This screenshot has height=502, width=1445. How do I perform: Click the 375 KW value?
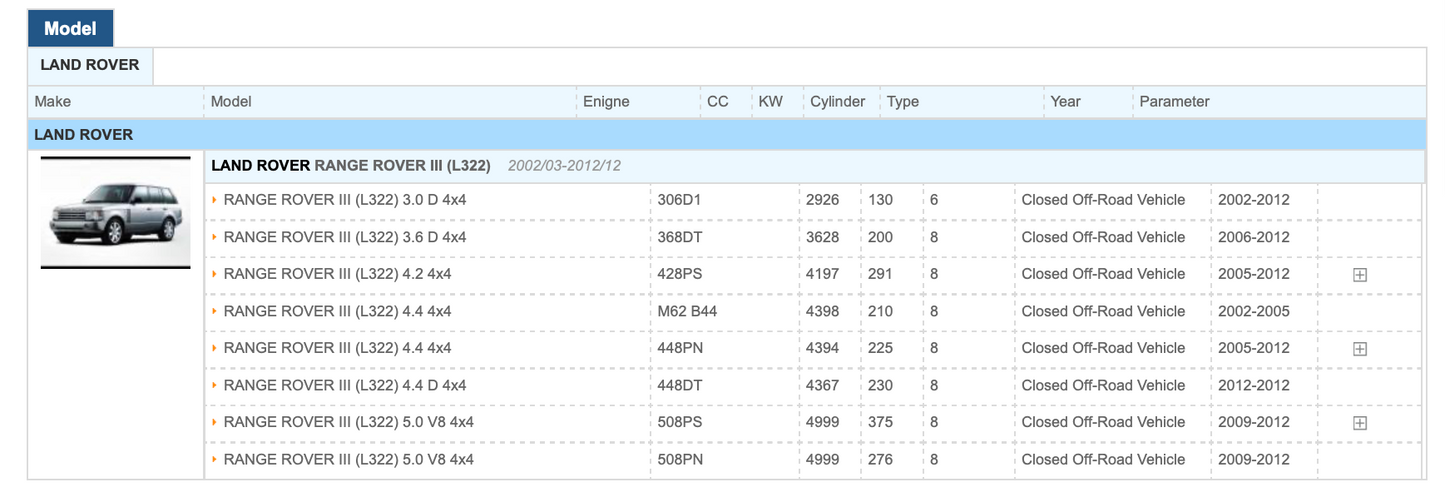(881, 422)
